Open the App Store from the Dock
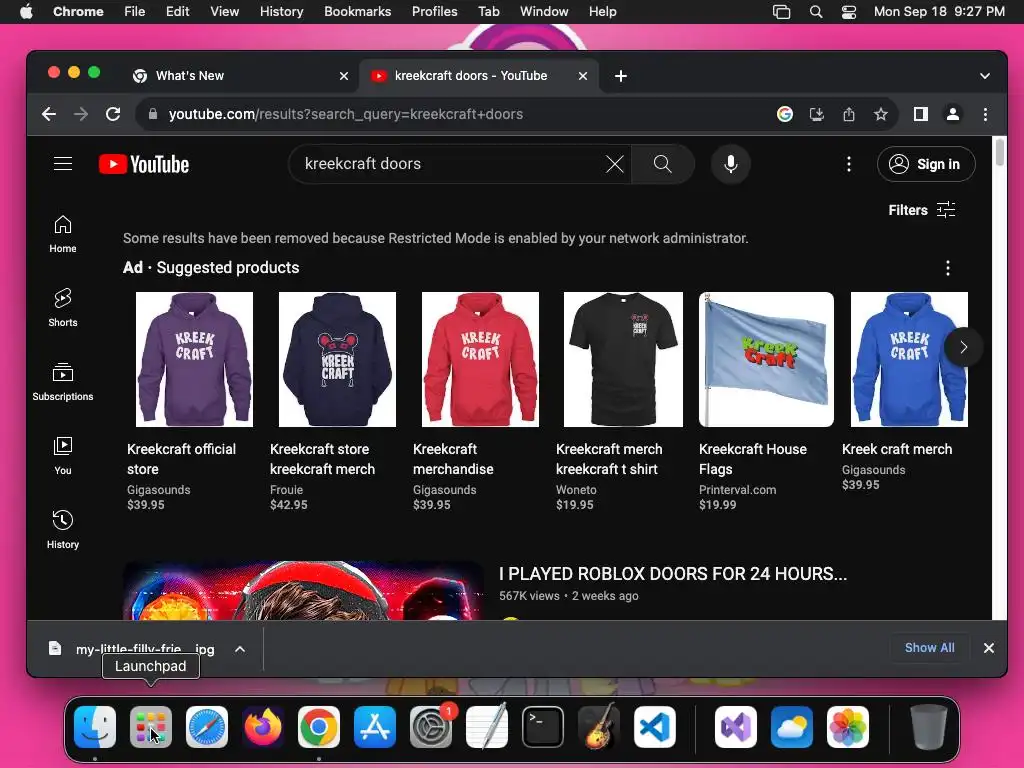 pos(375,727)
